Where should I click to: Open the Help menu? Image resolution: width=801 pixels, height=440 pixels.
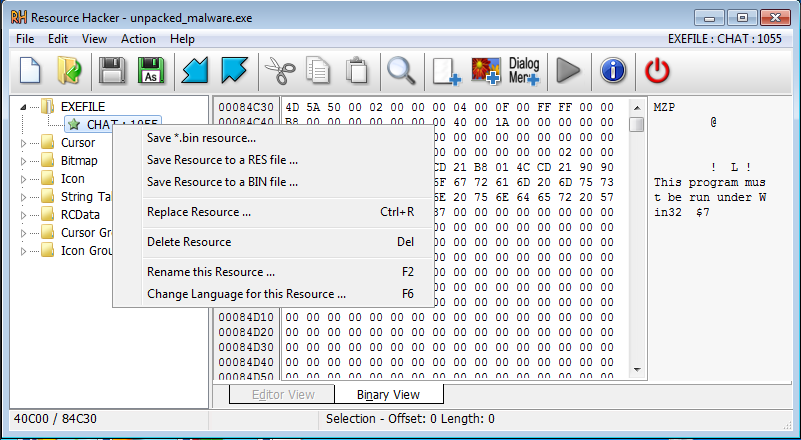[182, 39]
